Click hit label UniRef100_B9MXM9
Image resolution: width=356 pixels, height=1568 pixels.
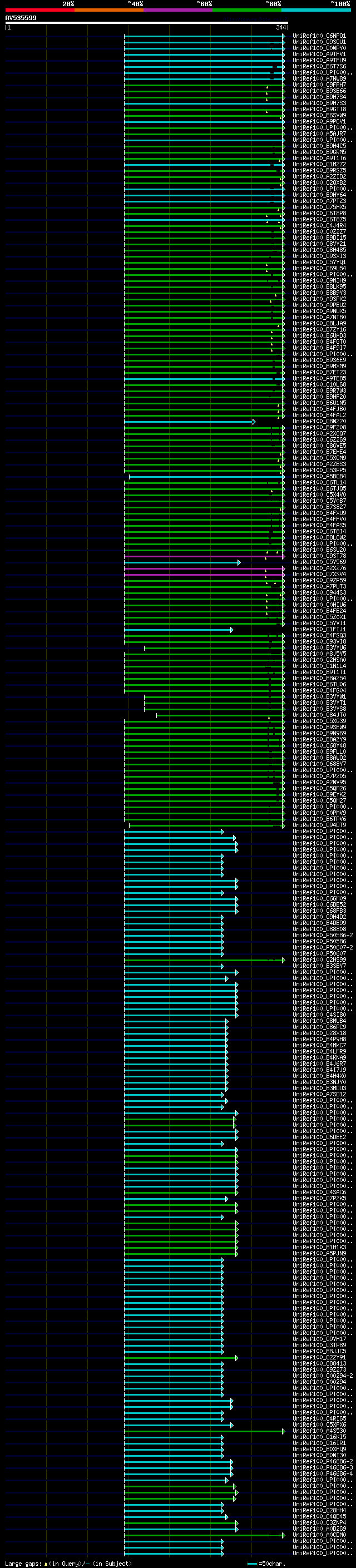pos(319,366)
